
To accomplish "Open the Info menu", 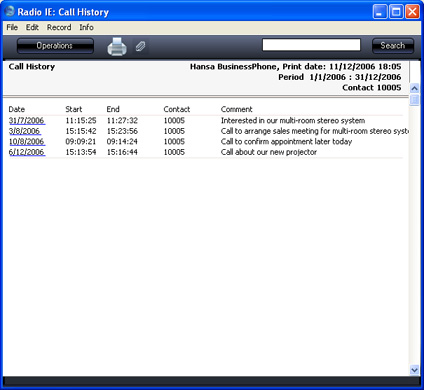I will (86, 27).
